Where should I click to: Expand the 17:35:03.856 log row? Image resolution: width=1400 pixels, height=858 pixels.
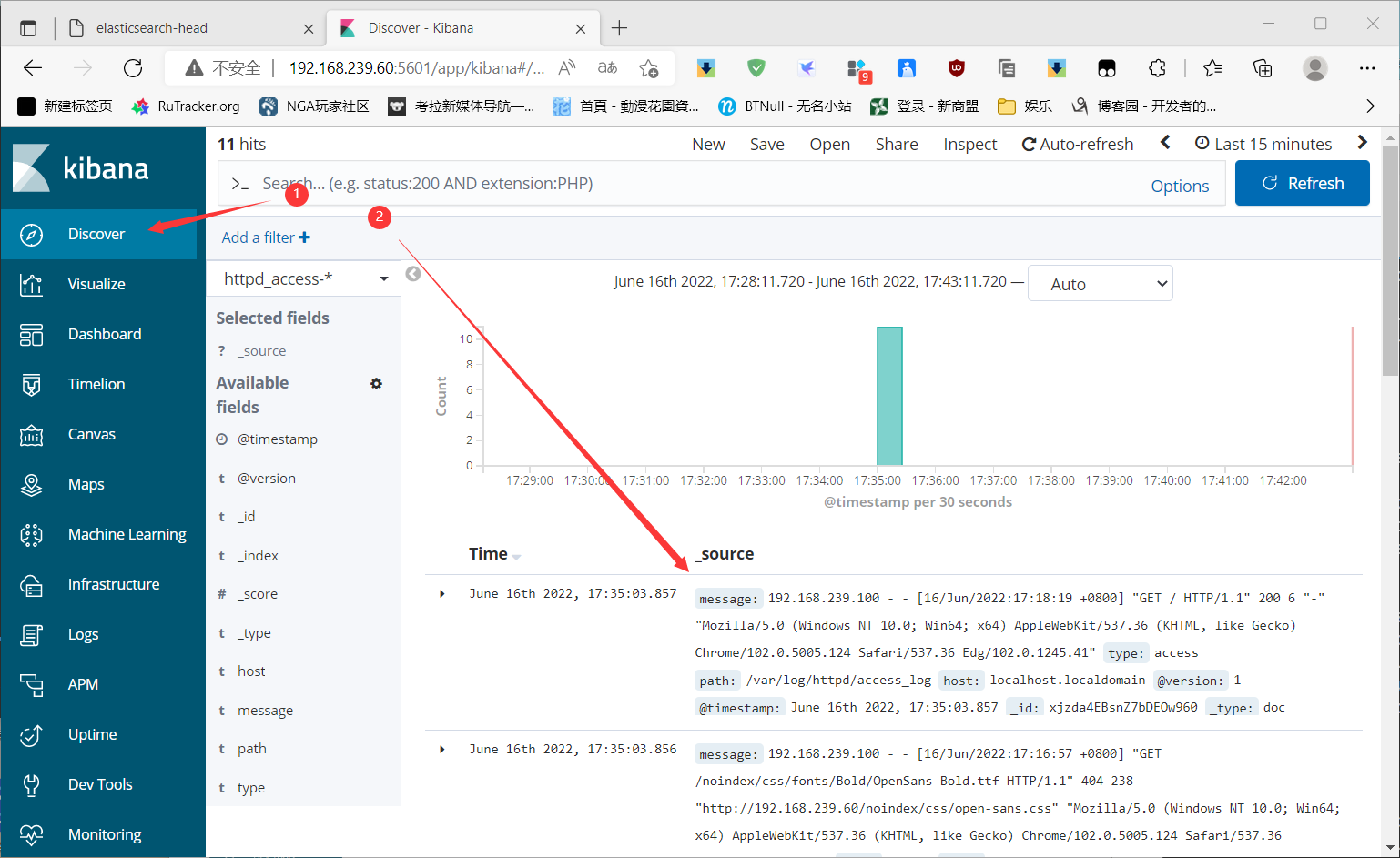[442, 750]
